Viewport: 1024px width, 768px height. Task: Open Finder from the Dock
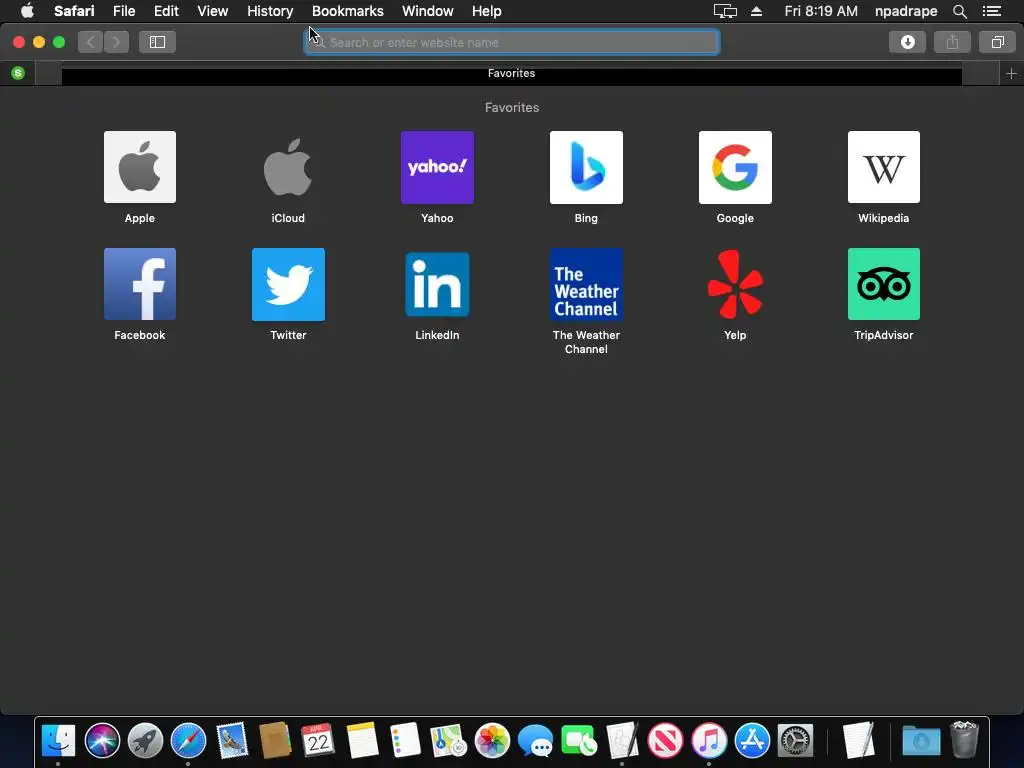tap(58, 741)
